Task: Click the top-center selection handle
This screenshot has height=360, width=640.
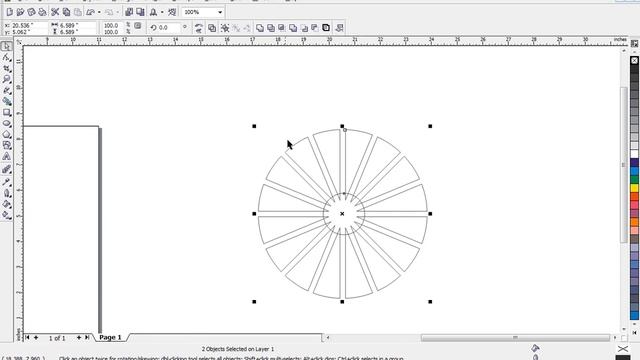Action: 342,126
